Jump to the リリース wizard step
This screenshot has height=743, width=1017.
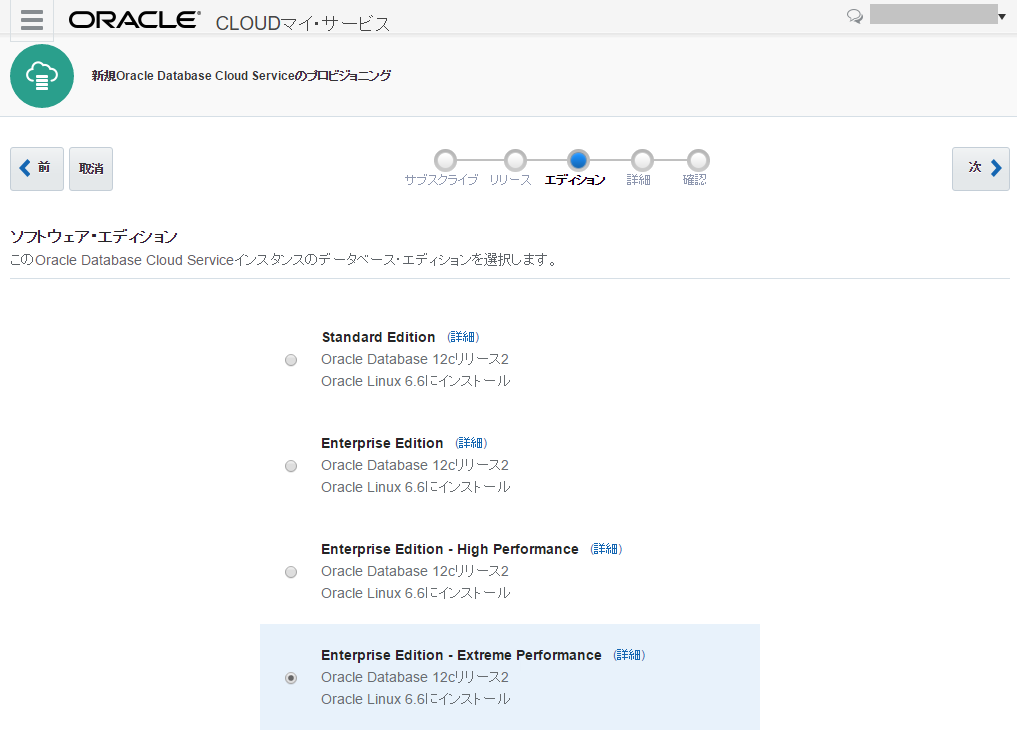pos(516,160)
